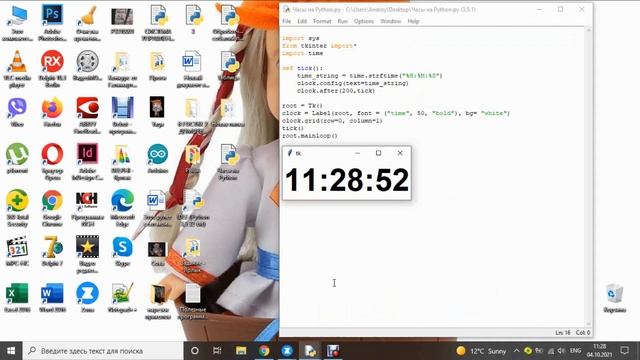Viewport: 640px width, 360px height.
Task: Open the video editor star-film icon
Action: (87, 255)
